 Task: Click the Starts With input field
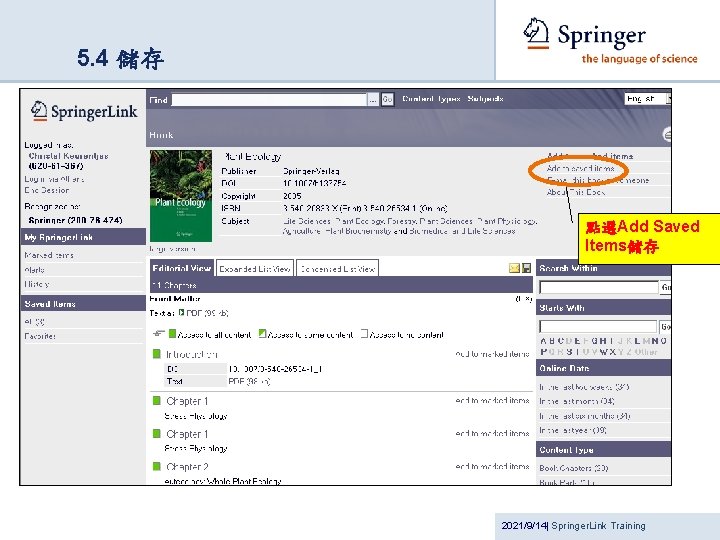[598, 326]
